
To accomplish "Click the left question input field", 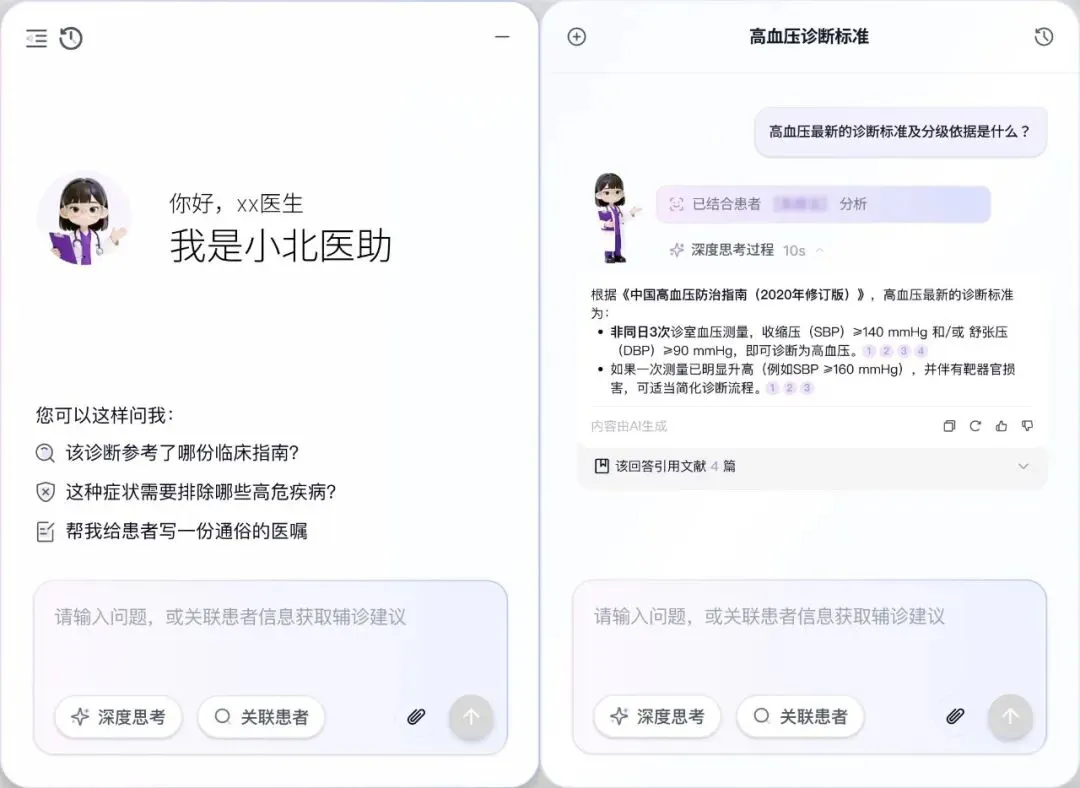I will coord(271,637).
